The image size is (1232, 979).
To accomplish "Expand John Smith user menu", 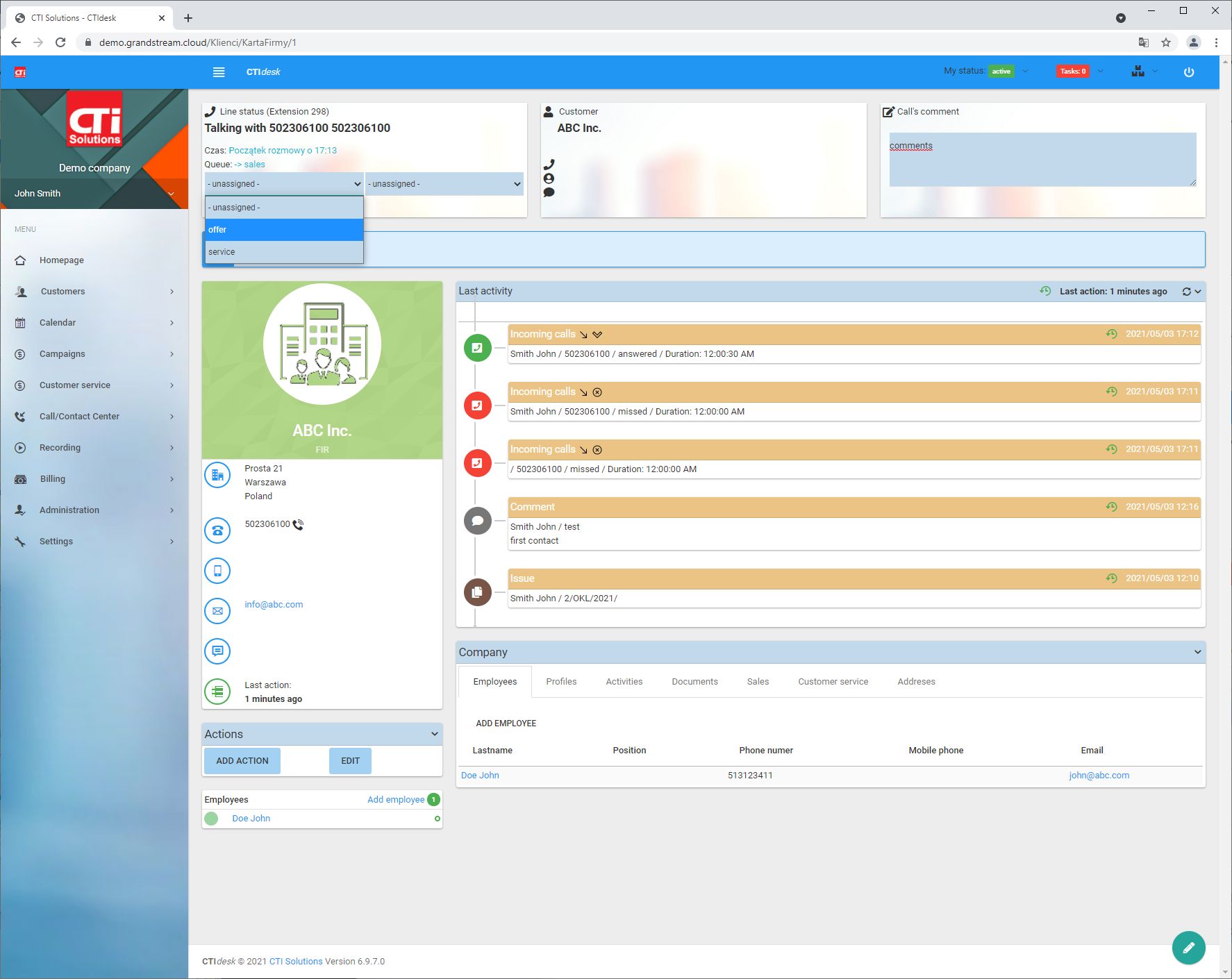I will [x=171, y=194].
